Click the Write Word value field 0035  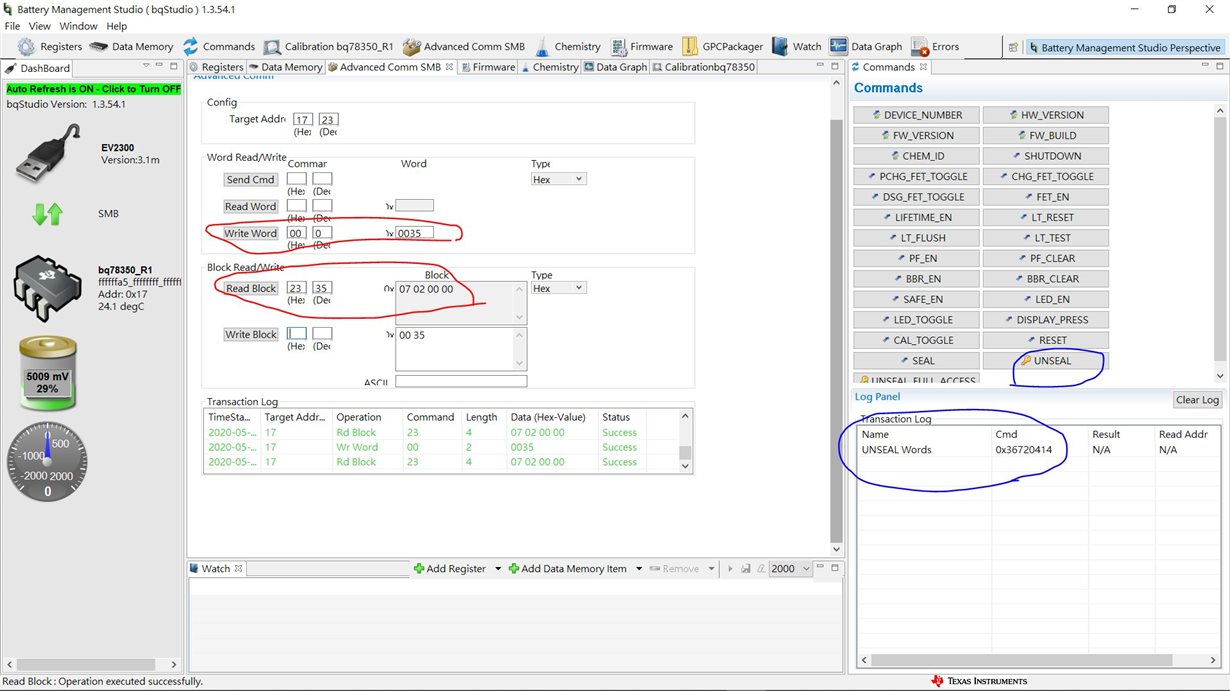415,233
